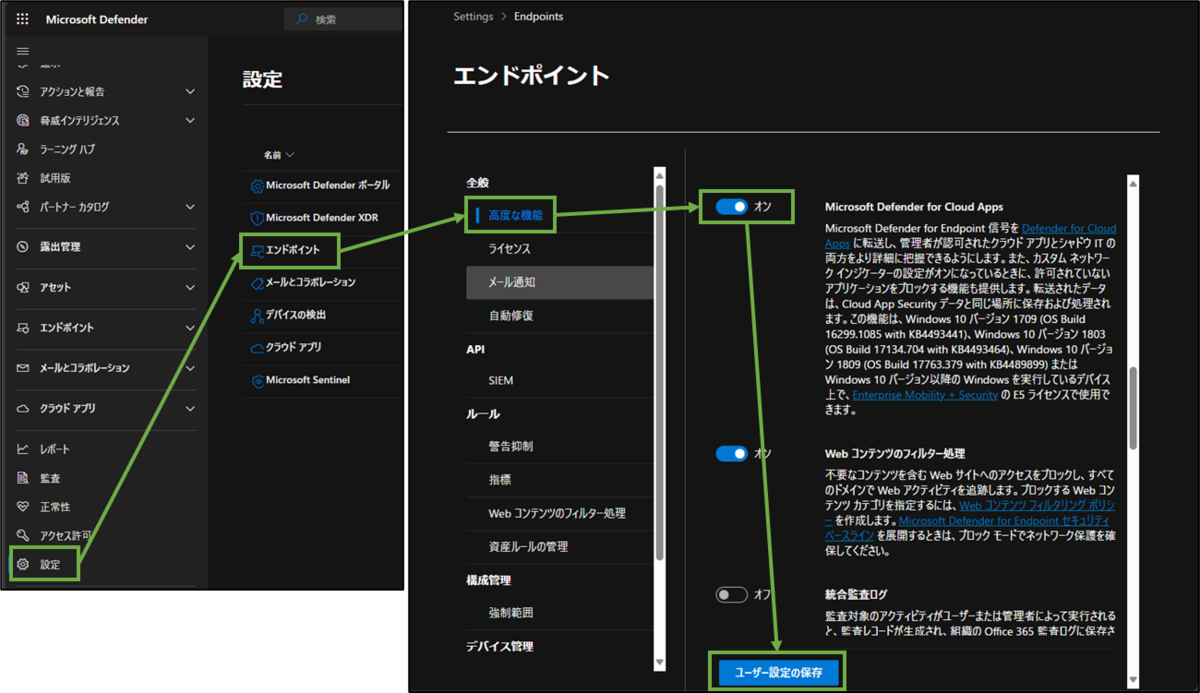Click the 露出管理 sidebar icon

point(23,247)
